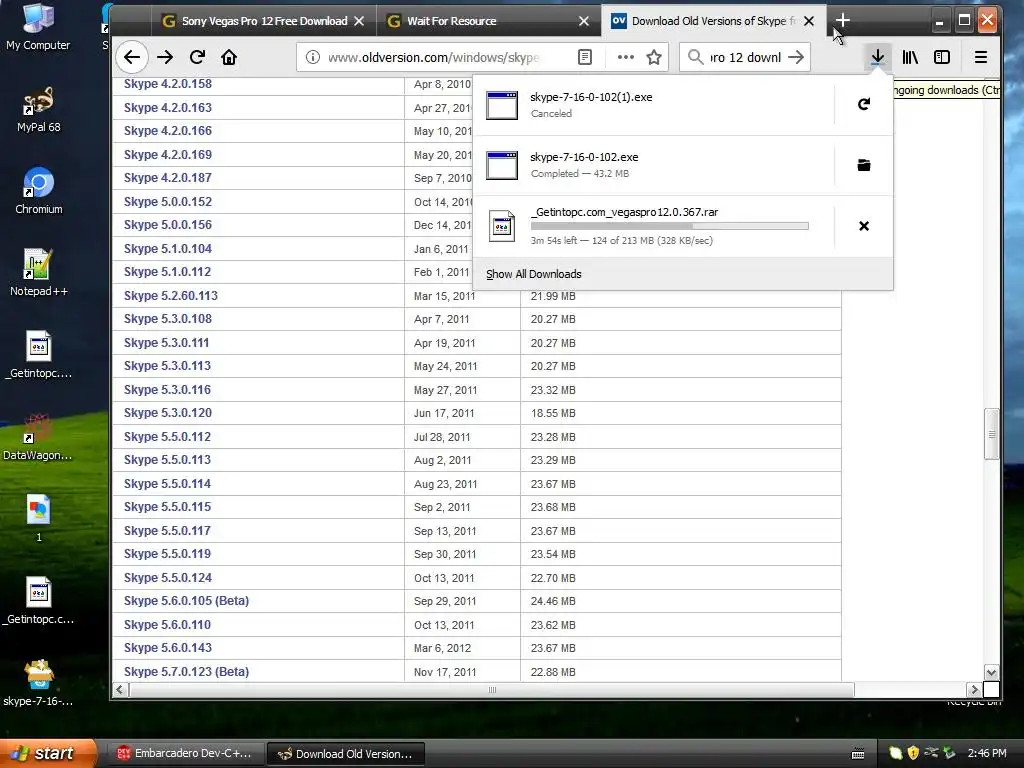Open the Windows start menu
The image size is (1024, 768).
pyautogui.click(x=47, y=754)
